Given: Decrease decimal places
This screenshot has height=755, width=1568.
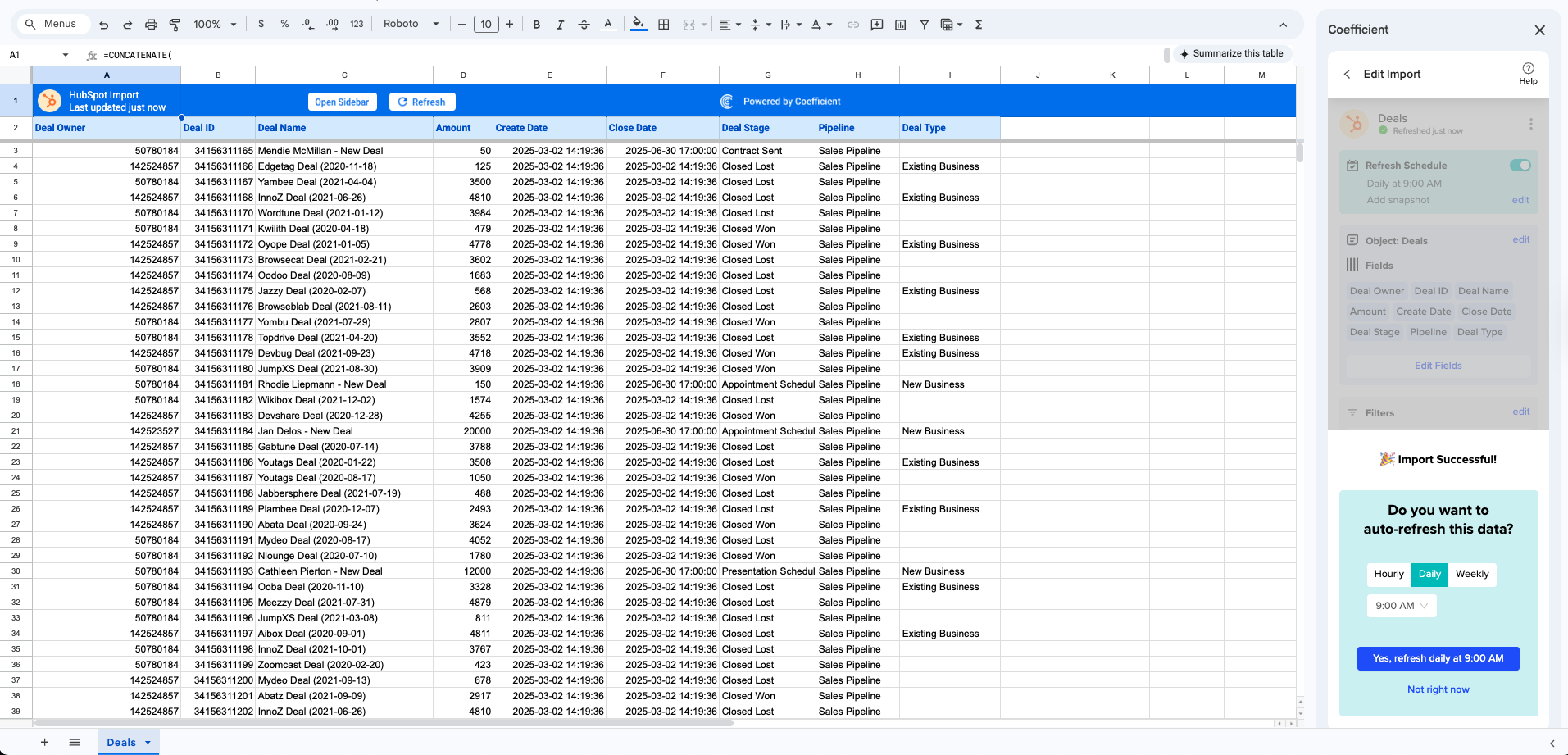Looking at the screenshot, I should point(307,24).
